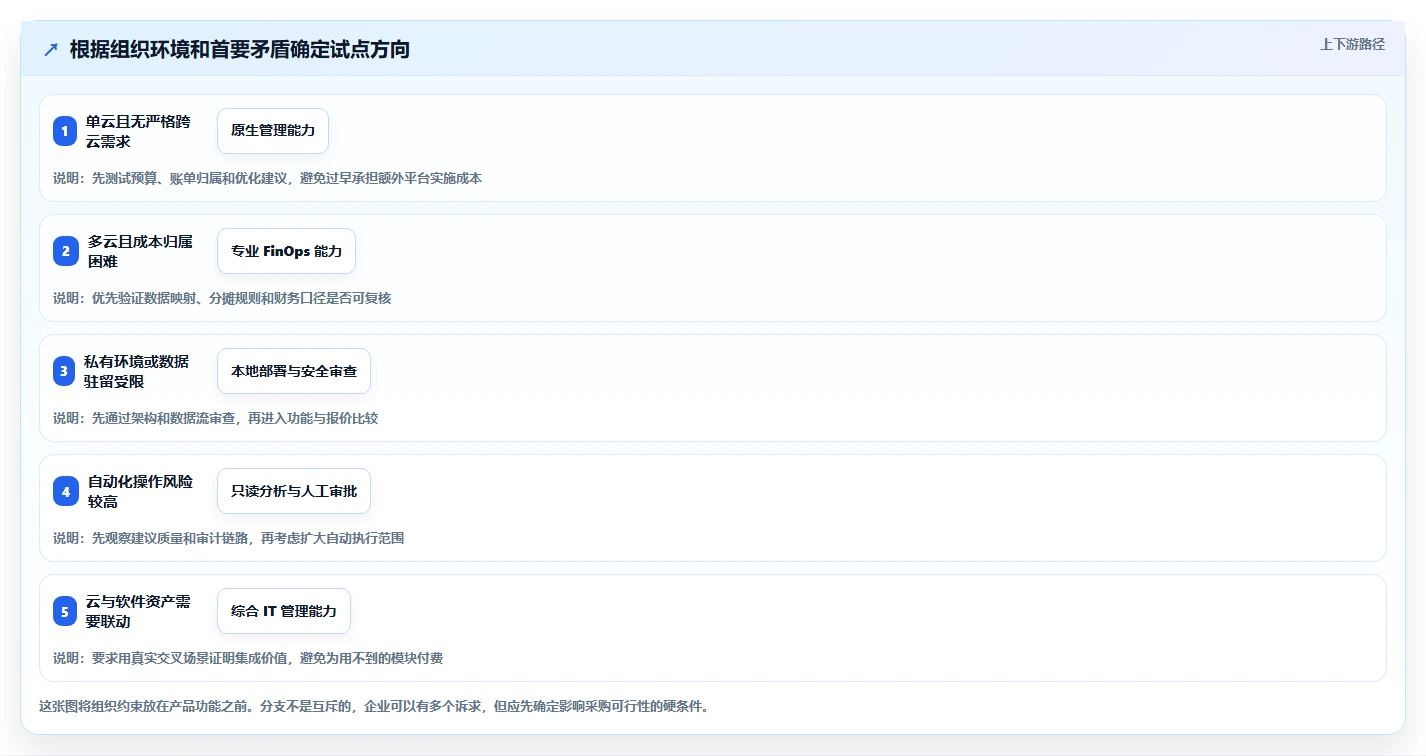This screenshot has width=1426, height=756.
Task: Select the 专业 FinOps 能力 chip
Action: (x=286, y=251)
